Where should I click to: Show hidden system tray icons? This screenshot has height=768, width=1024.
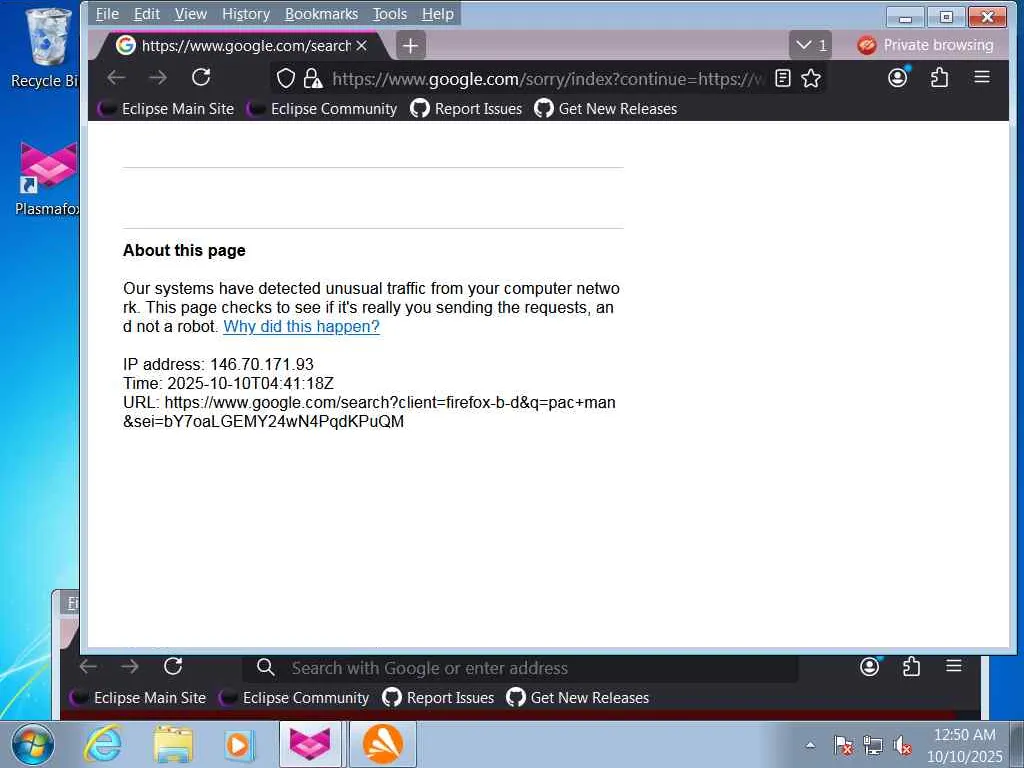[x=810, y=745]
